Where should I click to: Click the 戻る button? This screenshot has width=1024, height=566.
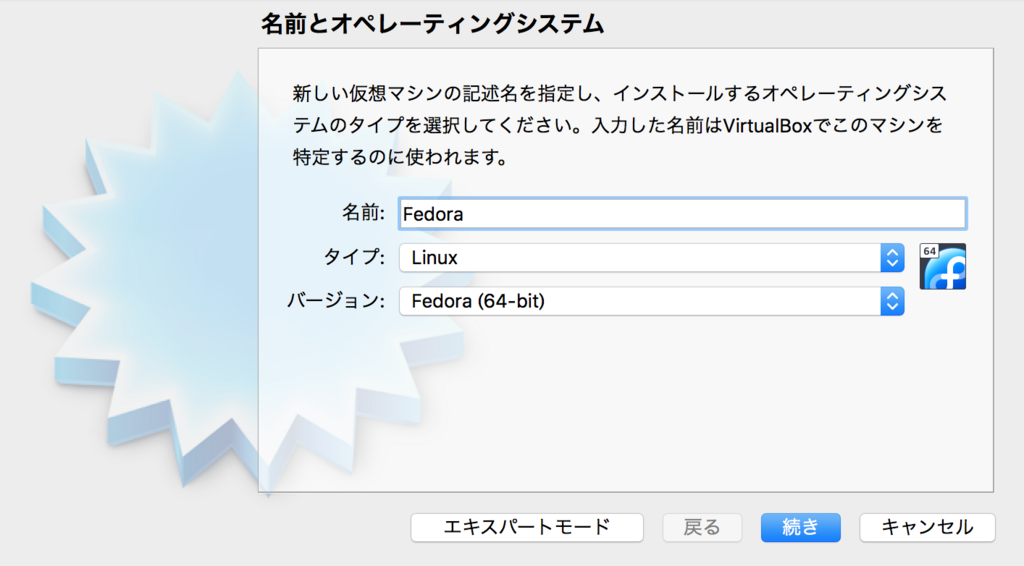tap(702, 527)
